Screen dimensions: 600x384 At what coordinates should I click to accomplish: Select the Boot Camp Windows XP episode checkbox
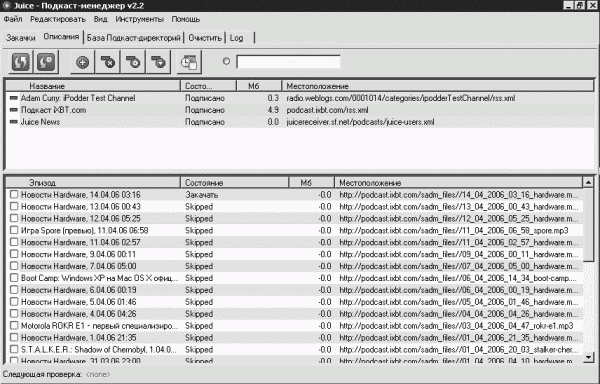pos(14,278)
